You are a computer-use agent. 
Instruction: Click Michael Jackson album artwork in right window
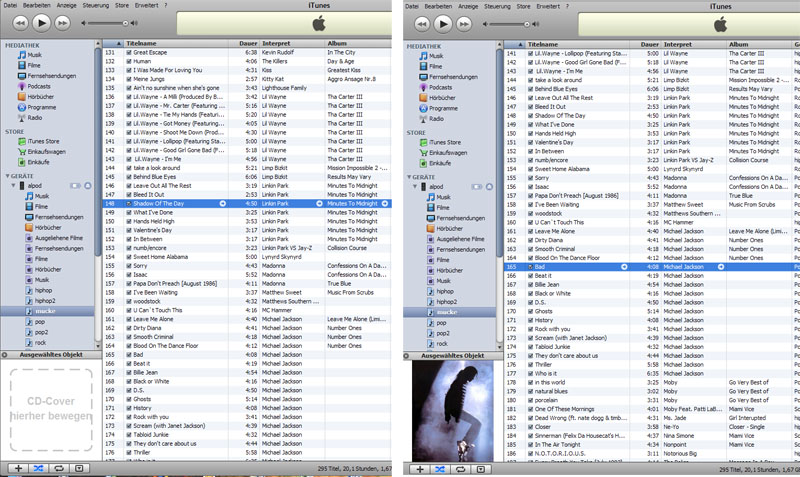pyautogui.click(x=453, y=411)
